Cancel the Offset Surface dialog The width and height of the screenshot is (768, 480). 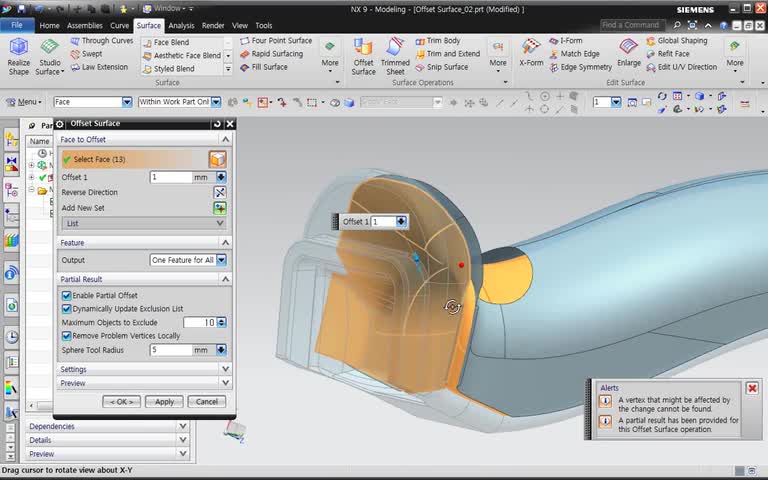click(x=206, y=402)
